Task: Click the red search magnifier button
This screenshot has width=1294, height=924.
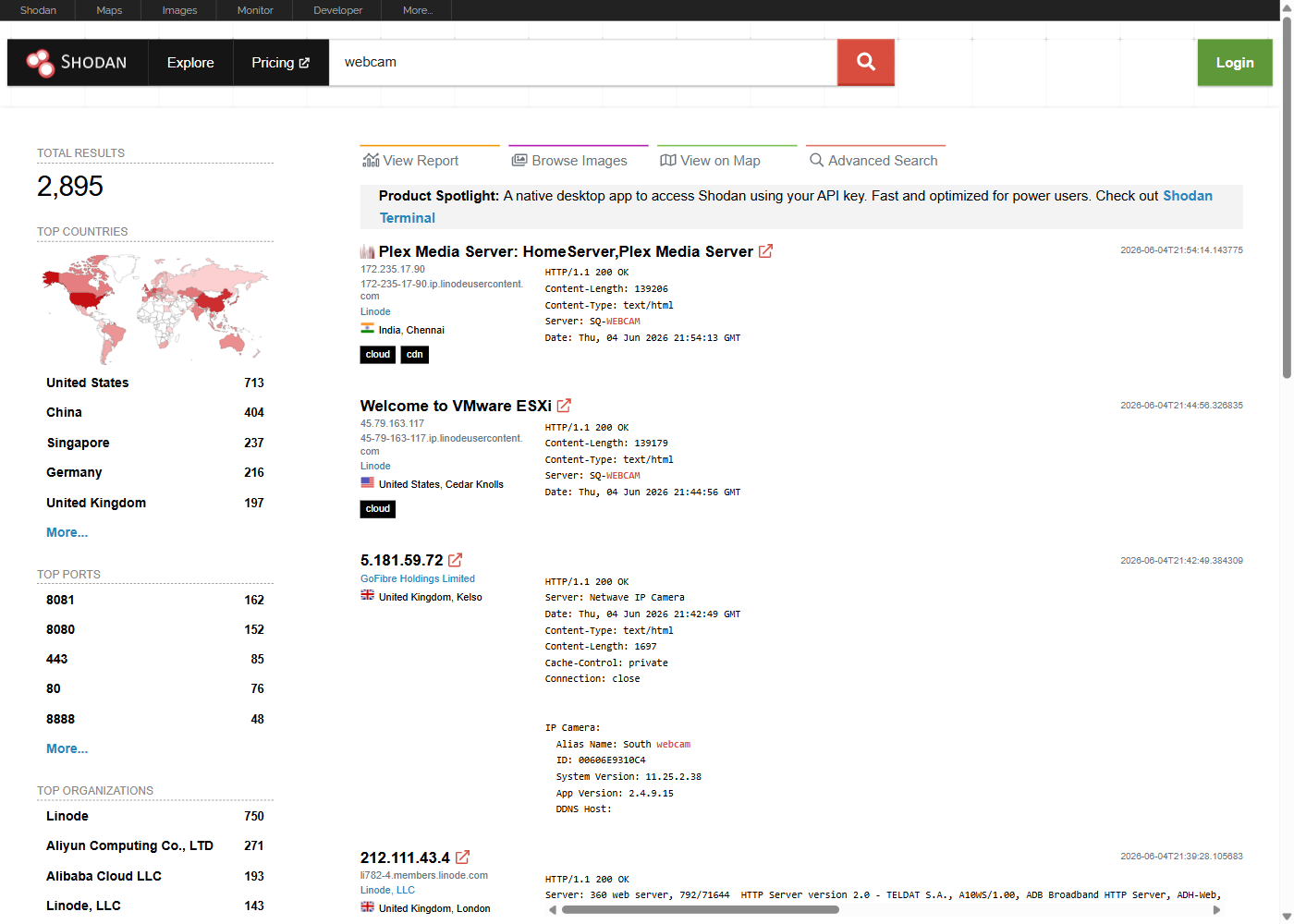Action: [866, 62]
